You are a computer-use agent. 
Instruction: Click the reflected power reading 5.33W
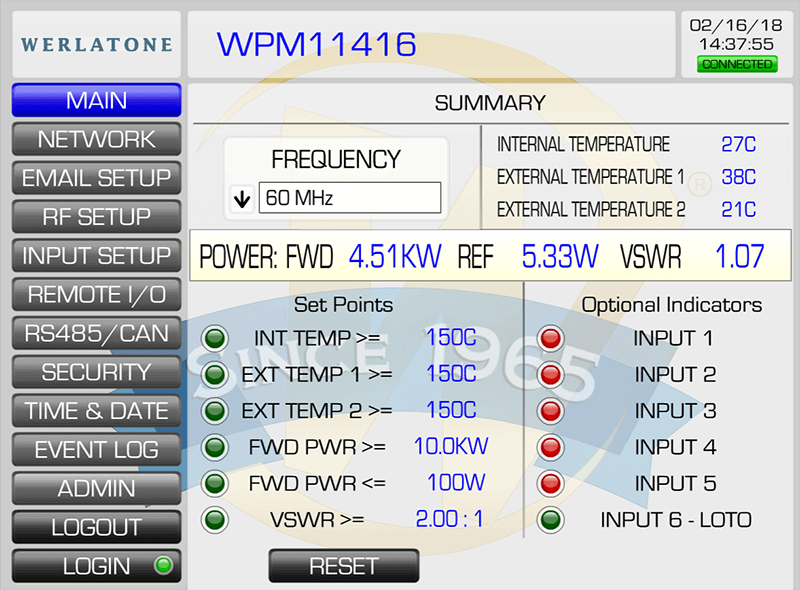[560, 256]
